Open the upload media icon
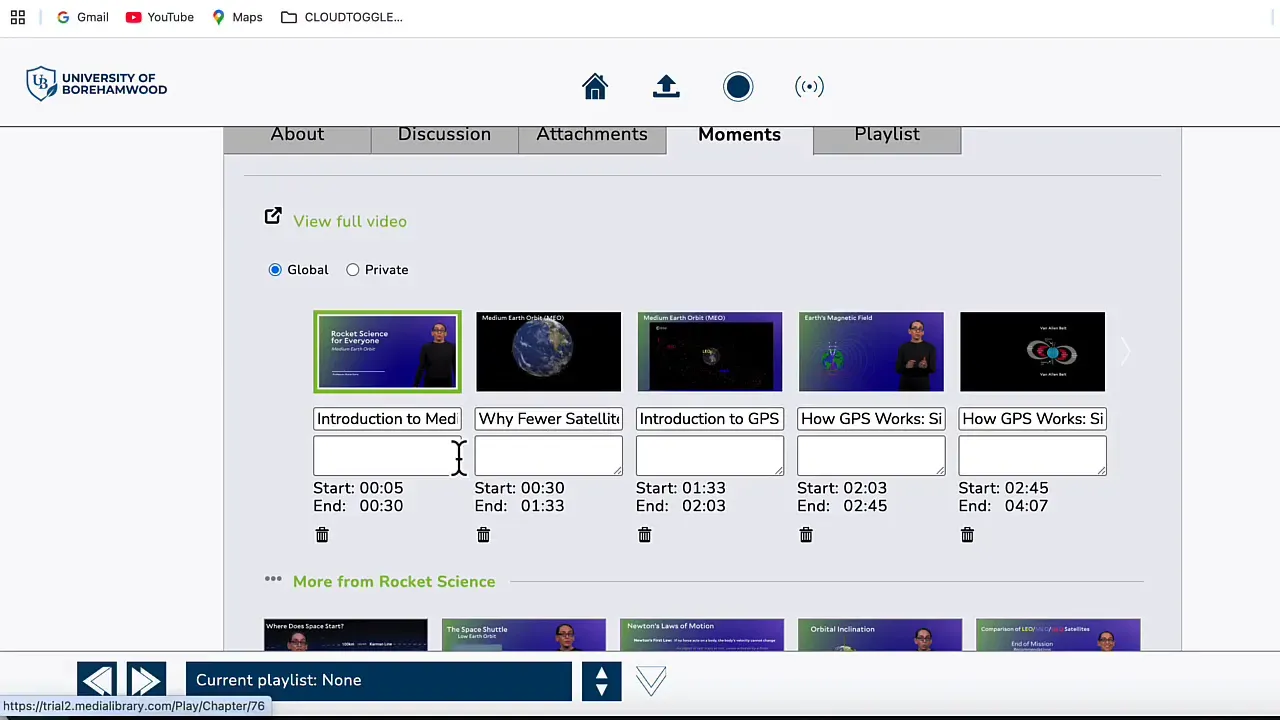This screenshot has height=720, width=1280. pos(666,87)
